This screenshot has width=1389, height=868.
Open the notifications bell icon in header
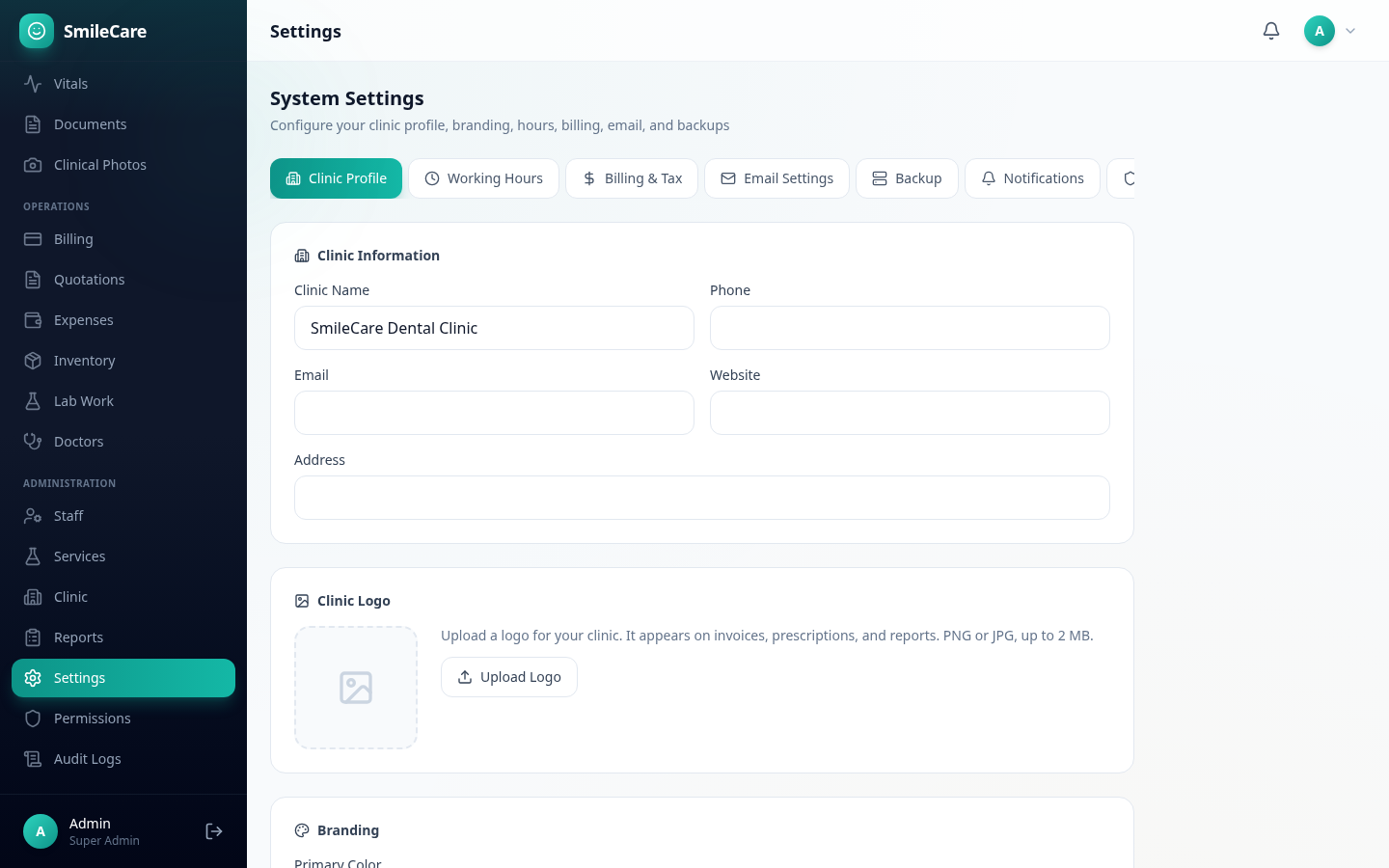click(x=1271, y=31)
